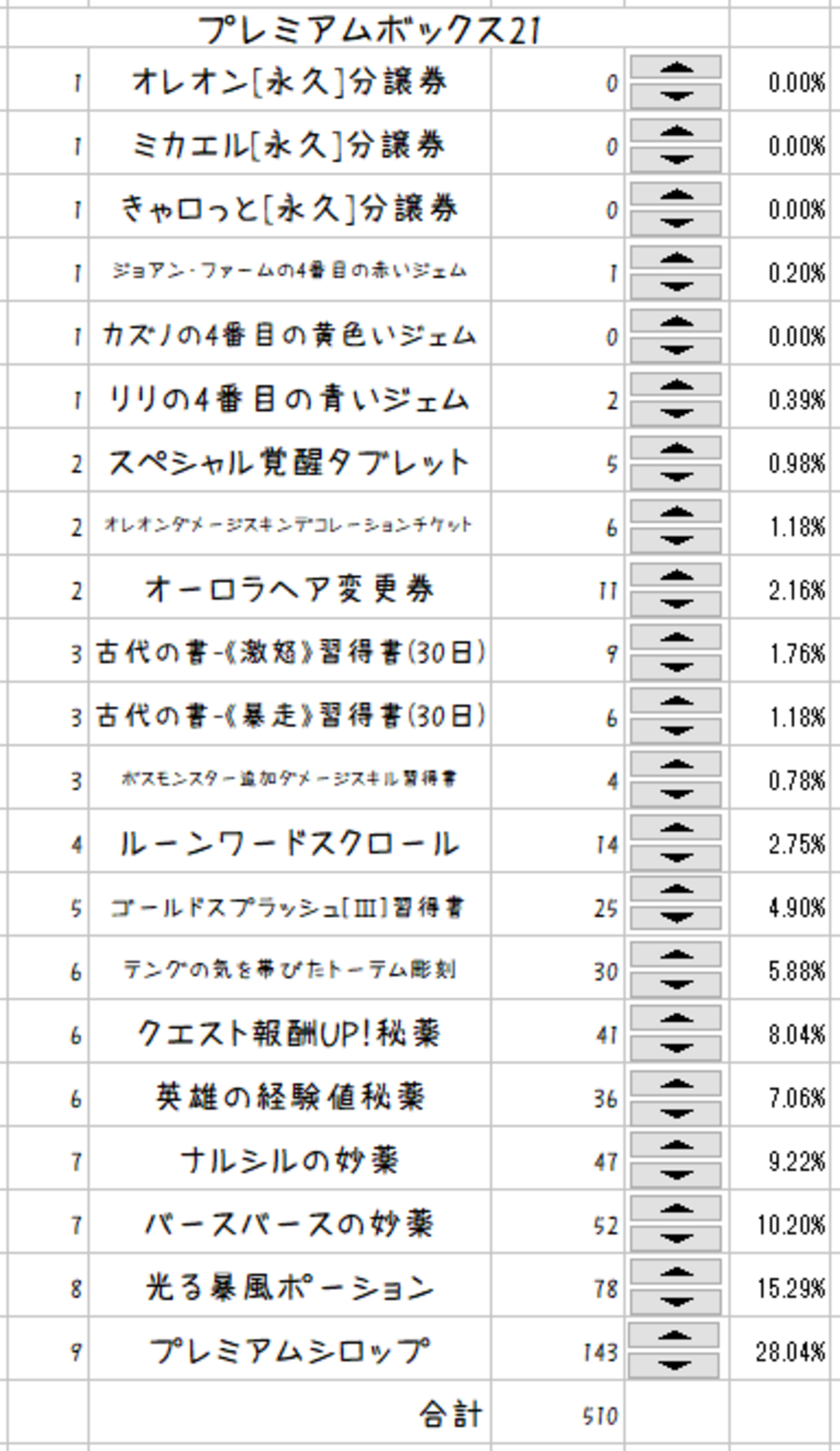Select count cell with value 143
This screenshot has height=1451, width=840.
[558, 1351]
